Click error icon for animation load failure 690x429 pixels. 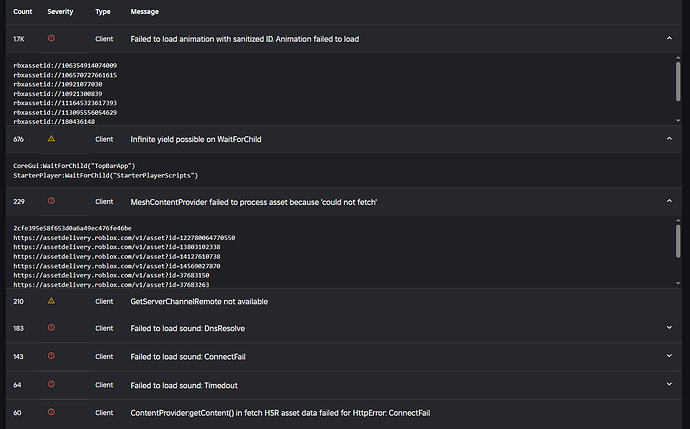[51, 38]
